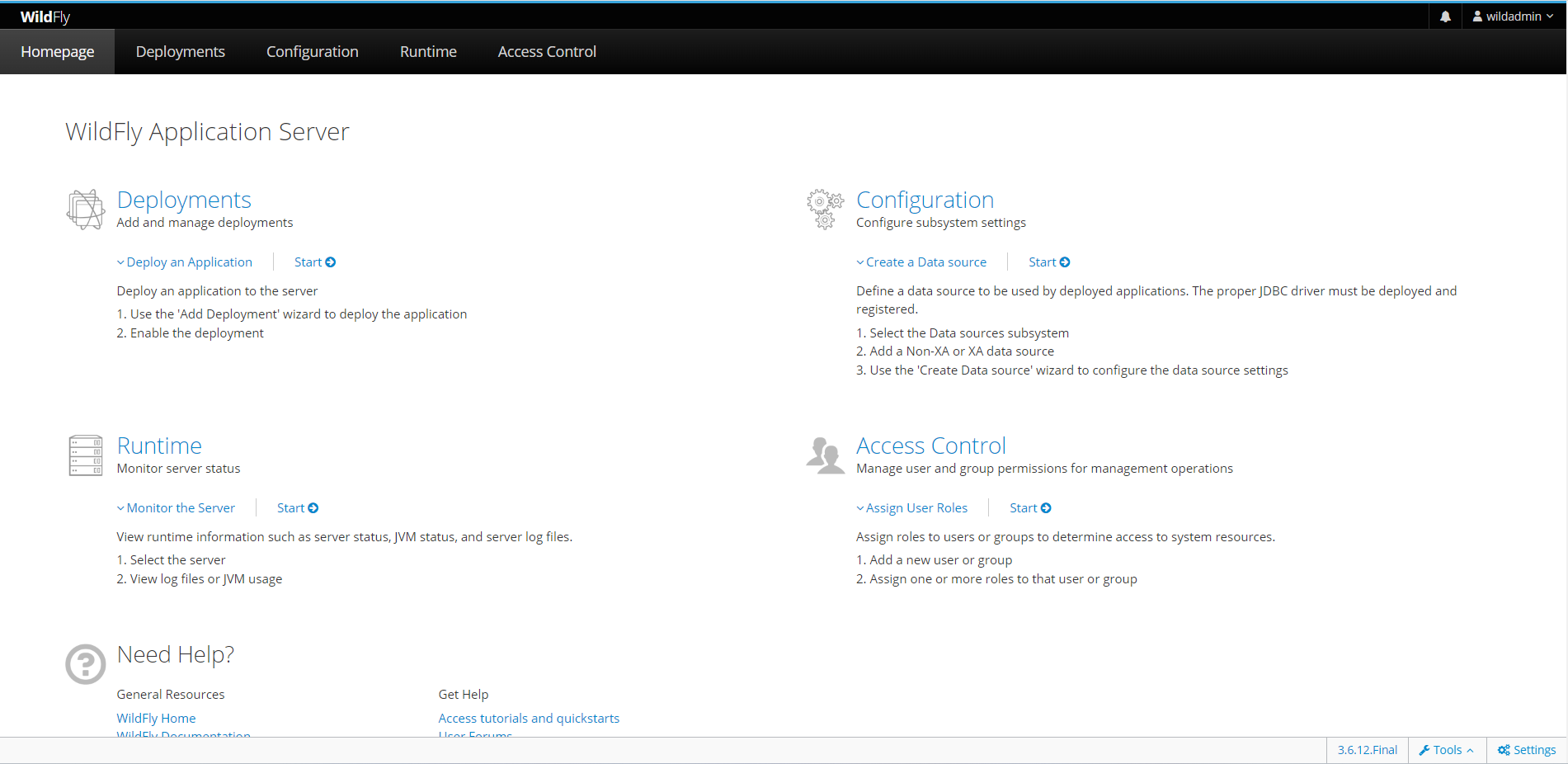Screen dimensions: 1568x764
Task: Click the 'Assign roles to users or groups' description
Action: tap(1066, 537)
